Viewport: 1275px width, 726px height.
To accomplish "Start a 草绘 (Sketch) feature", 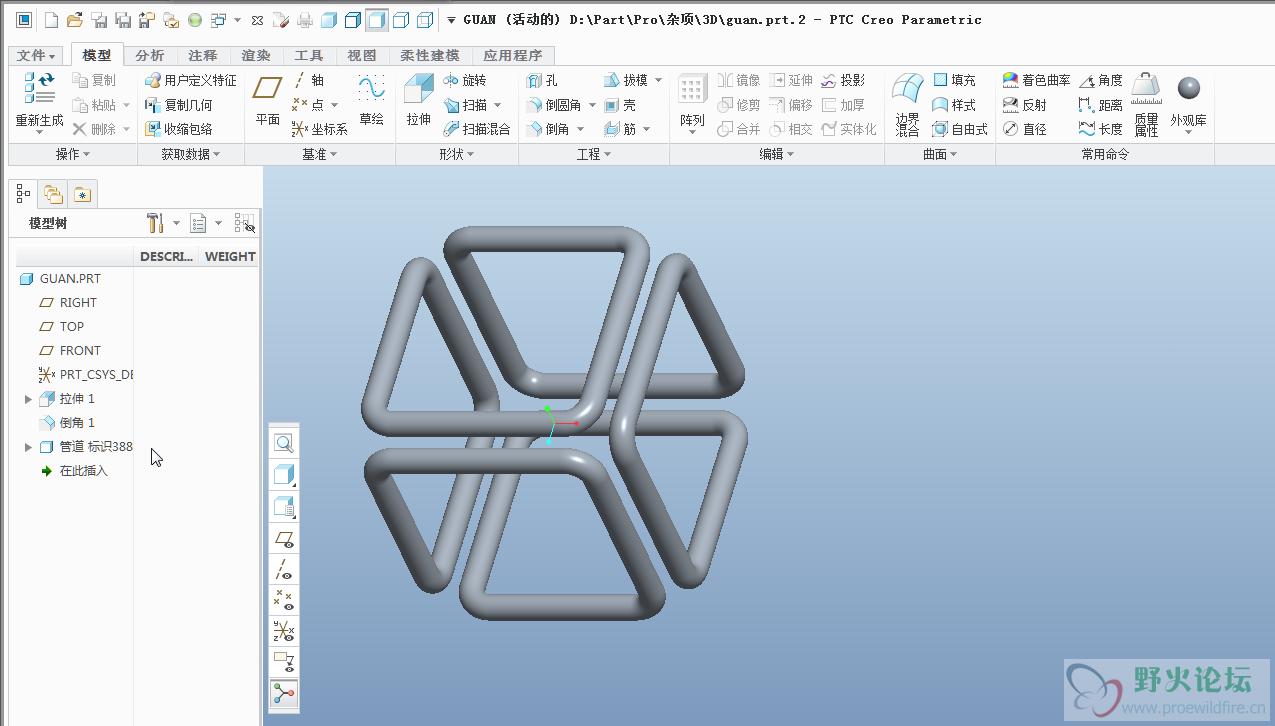I will [x=371, y=102].
